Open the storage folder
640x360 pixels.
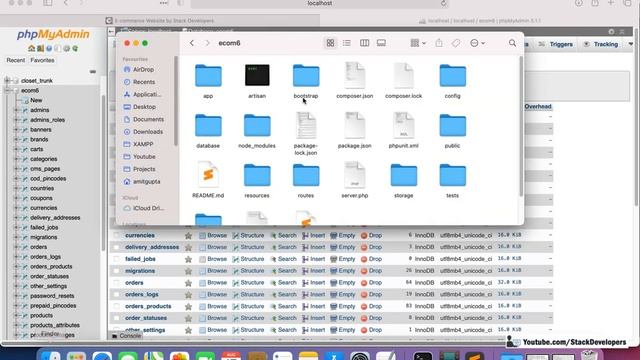point(404,175)
